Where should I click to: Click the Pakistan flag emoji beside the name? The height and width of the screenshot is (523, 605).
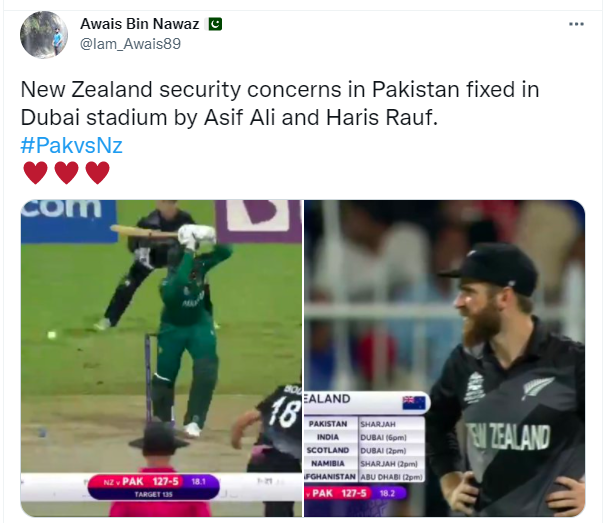(x=215, y=24)
